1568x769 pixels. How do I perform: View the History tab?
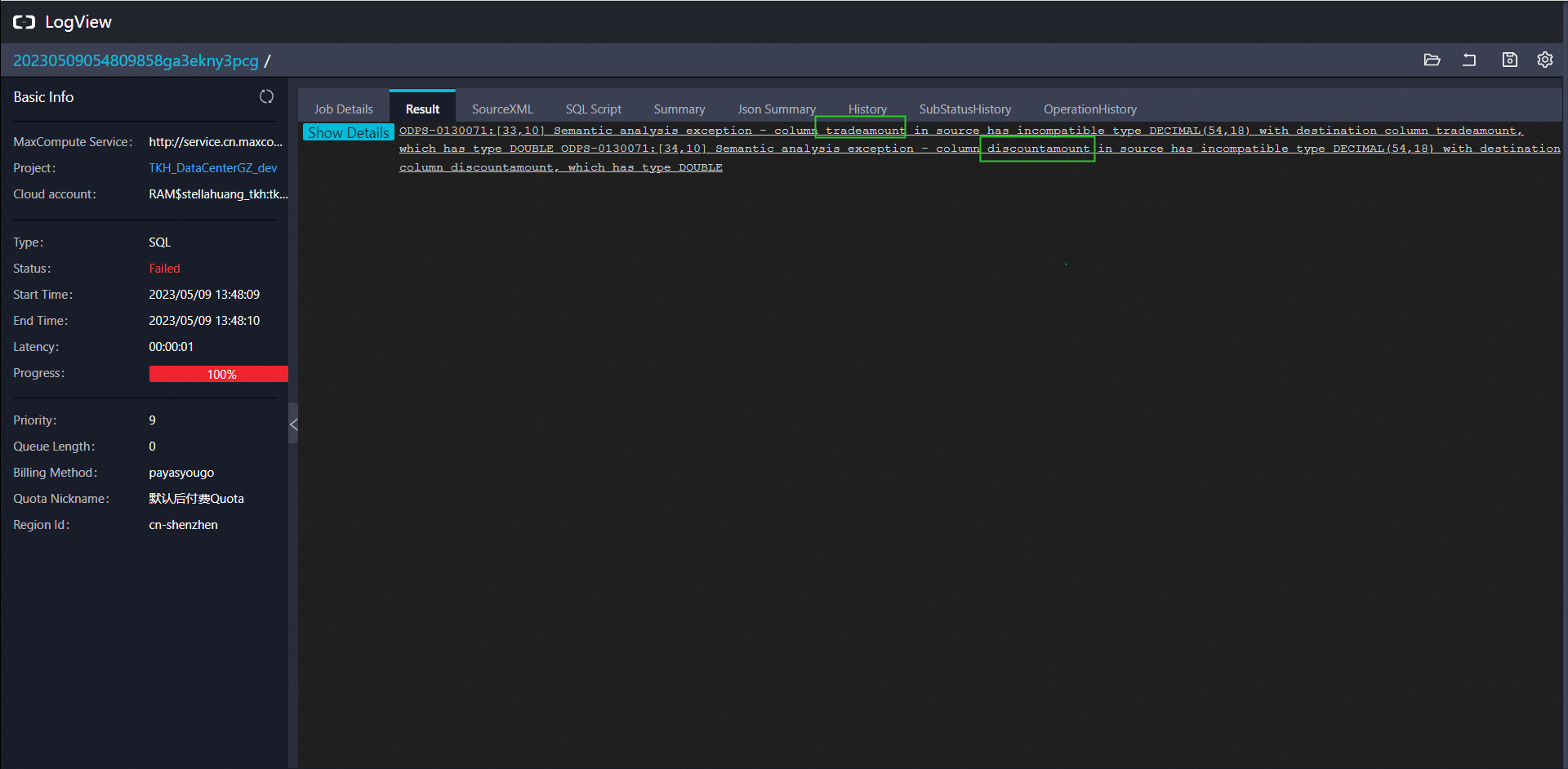867,109
